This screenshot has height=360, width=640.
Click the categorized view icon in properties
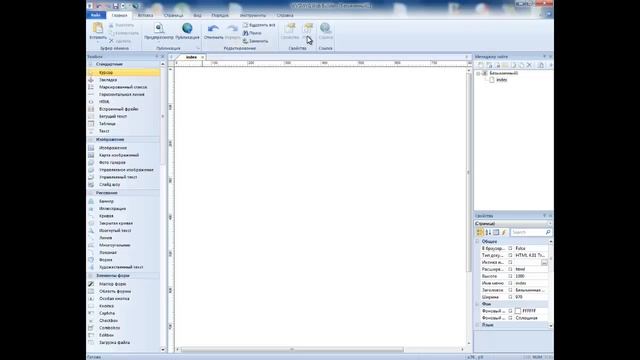point(480,232)
